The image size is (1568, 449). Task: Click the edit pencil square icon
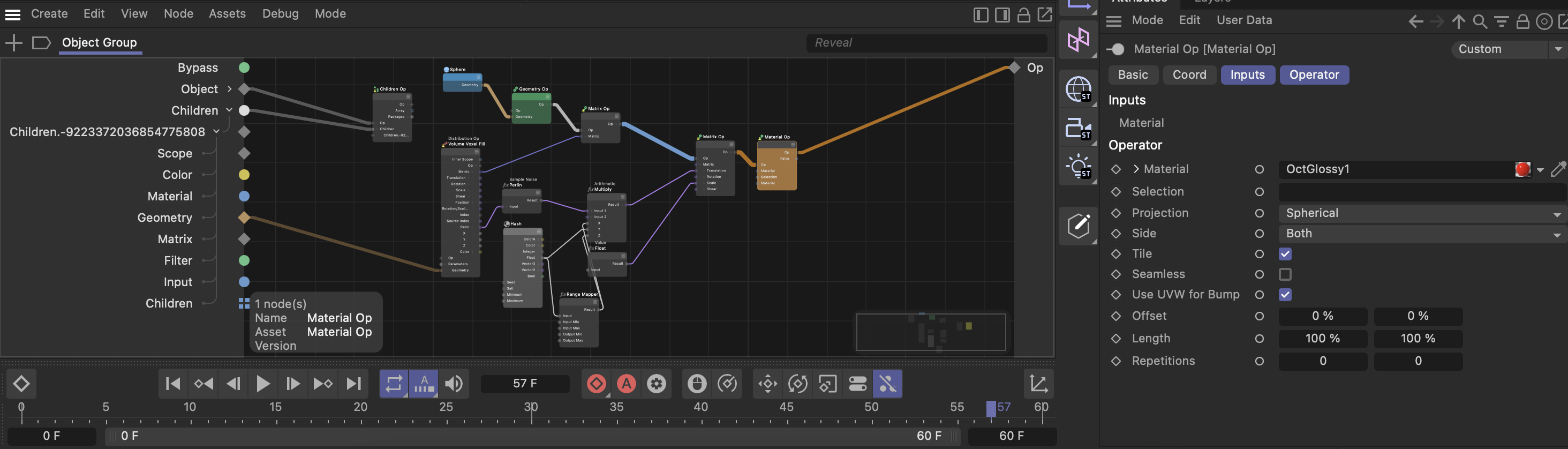(1078, 226)
